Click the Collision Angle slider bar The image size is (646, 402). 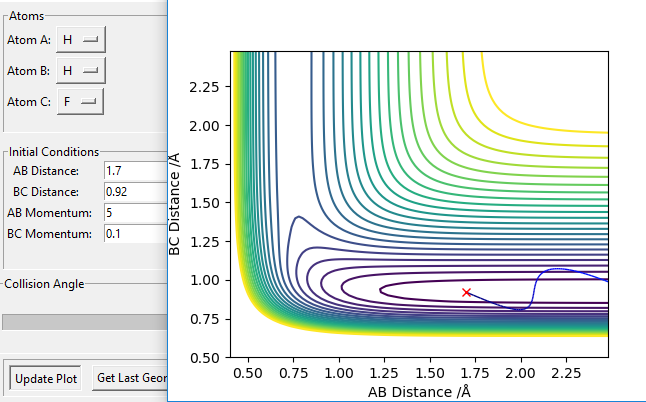[84, 322]
